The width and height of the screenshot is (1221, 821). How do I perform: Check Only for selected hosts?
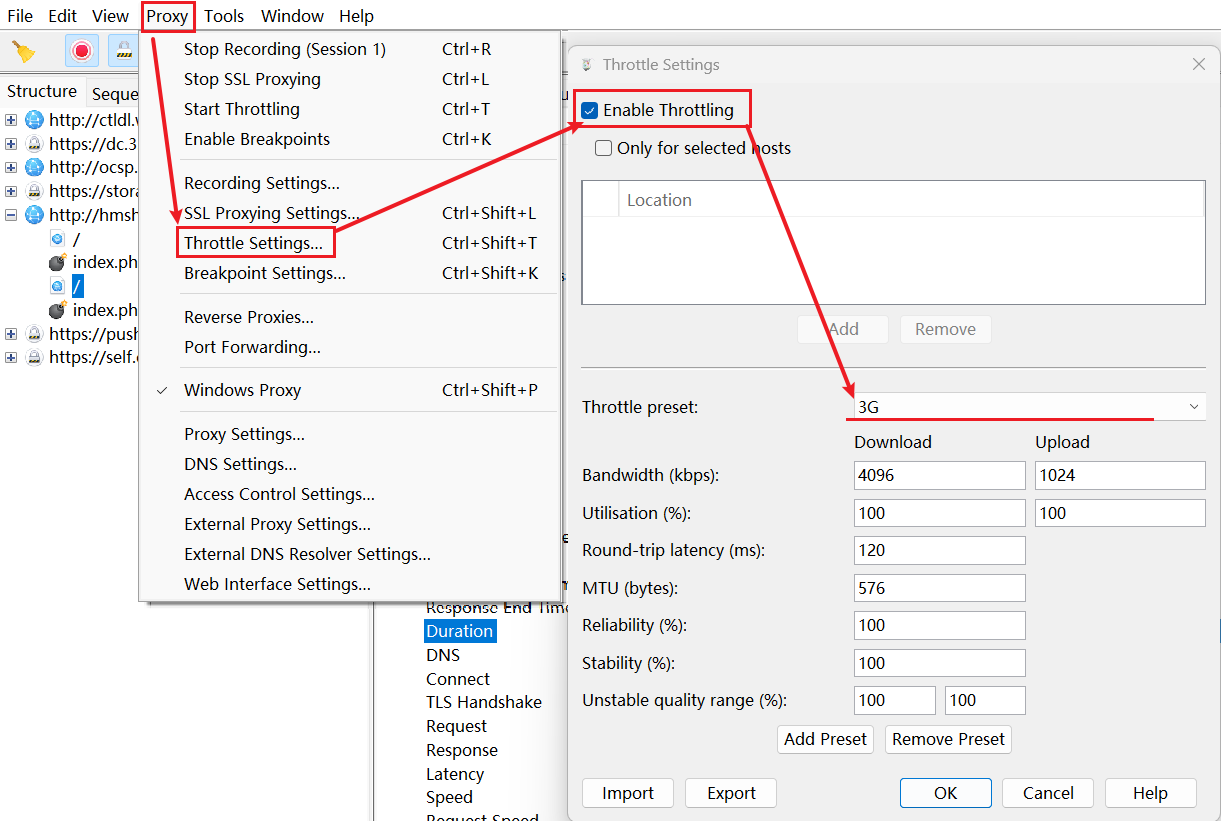click(x=603, y=148)
